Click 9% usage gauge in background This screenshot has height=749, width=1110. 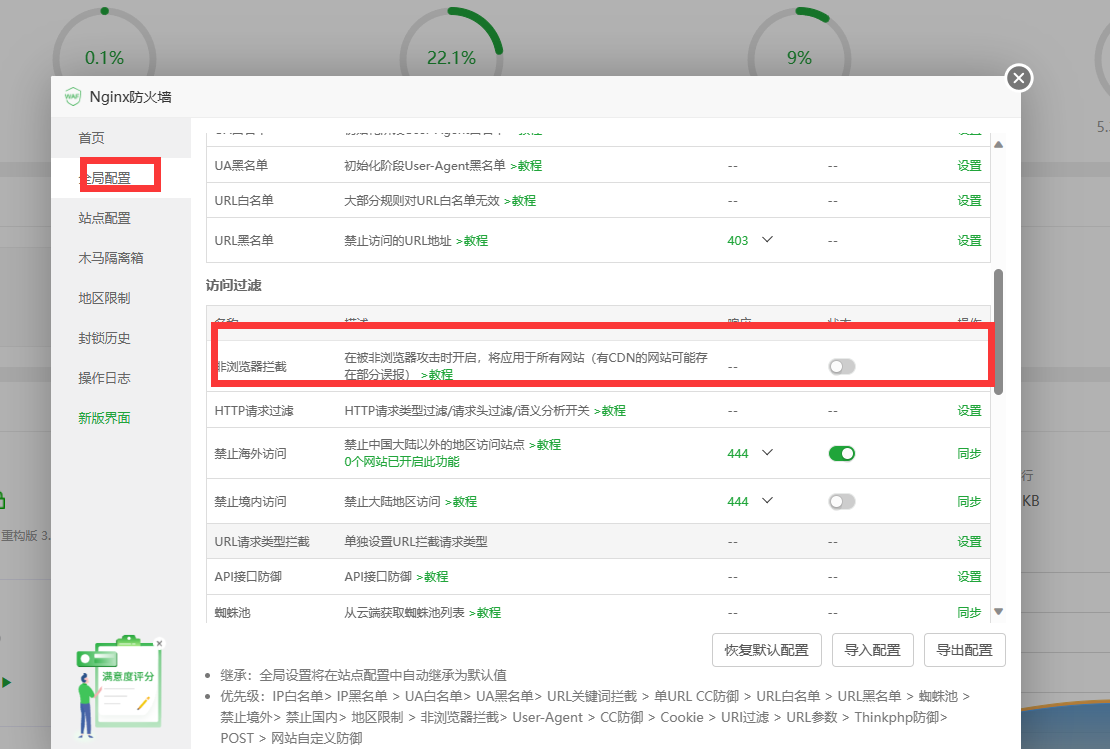pos(799,57)
